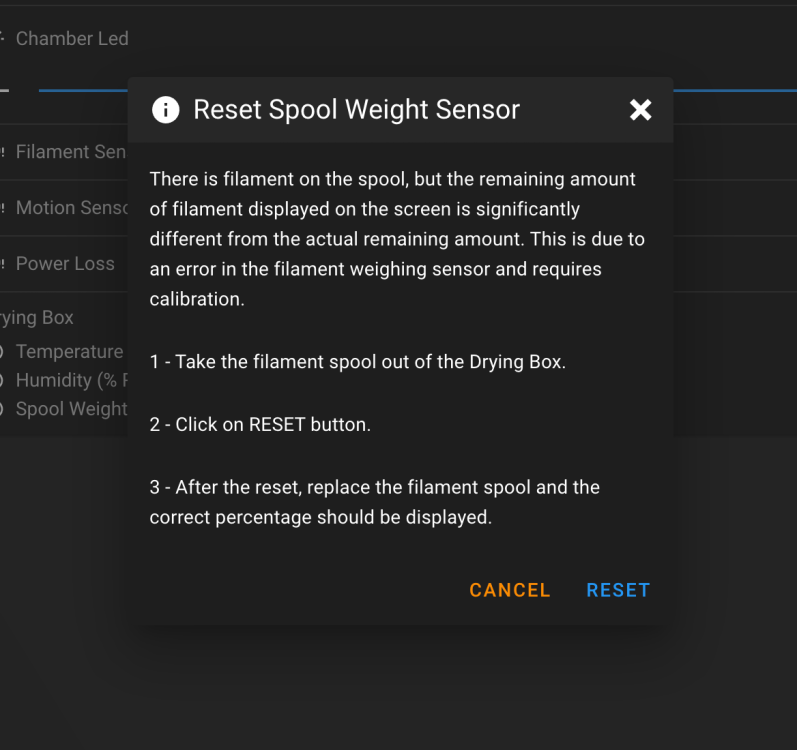Select the Chamber Led label
Image resolution: width=797 pixels, height=750 pixels.
(72, 39)
